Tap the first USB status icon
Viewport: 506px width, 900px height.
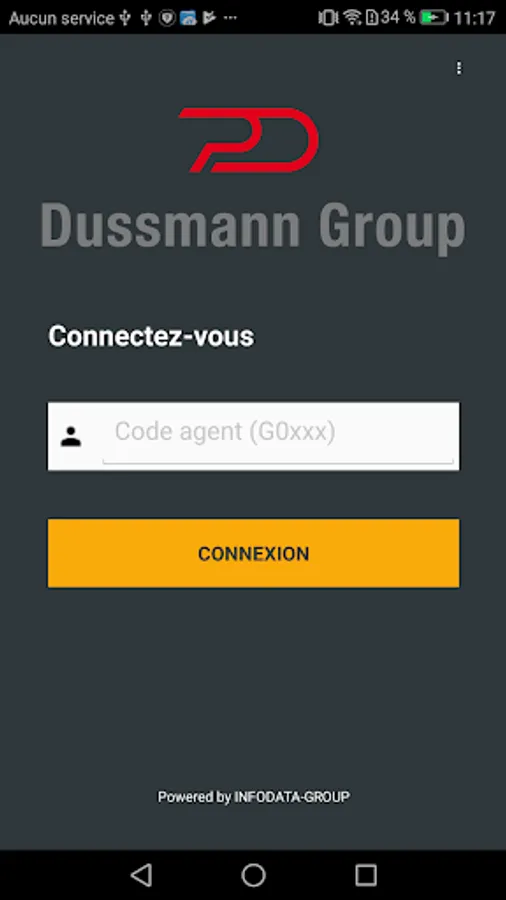click(x=126, y=18)
